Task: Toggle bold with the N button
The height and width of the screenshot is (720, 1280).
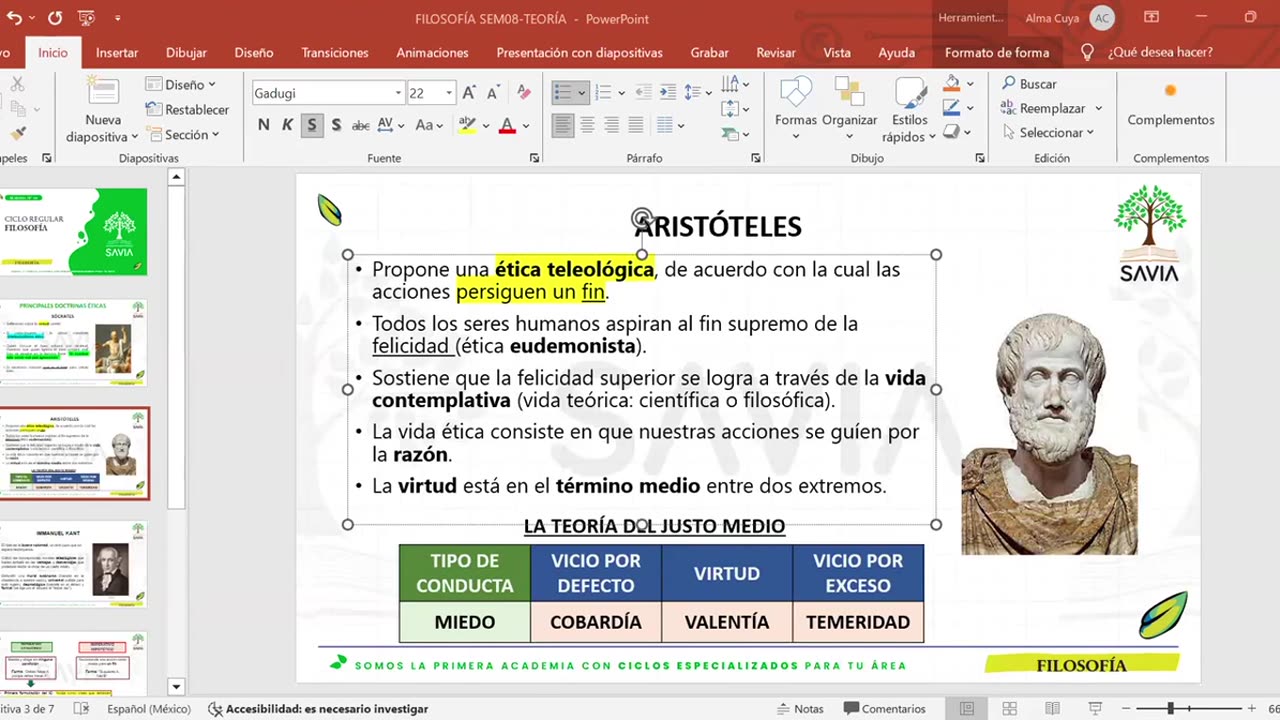Action: (x=264, y=125)
